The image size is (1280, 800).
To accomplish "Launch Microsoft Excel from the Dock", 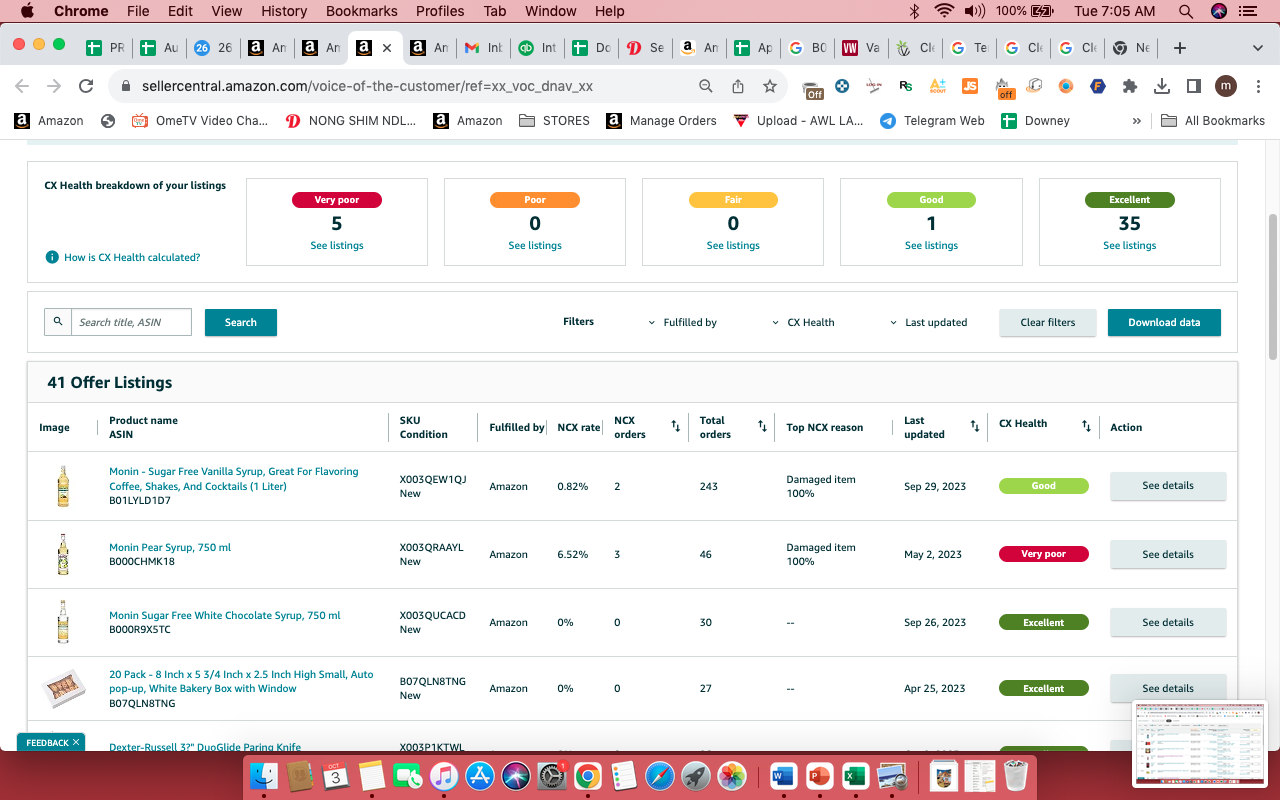I will point(855,775).
